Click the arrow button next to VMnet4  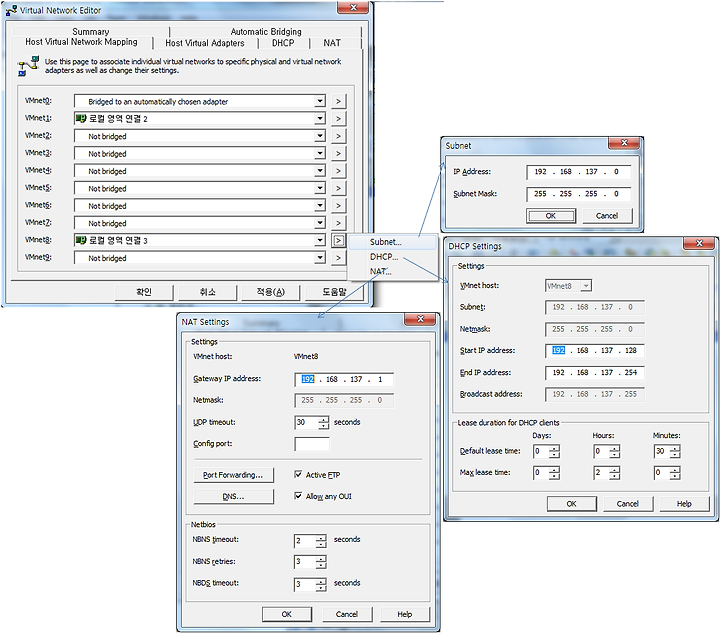pyautogui.click(x=338, y=171)
